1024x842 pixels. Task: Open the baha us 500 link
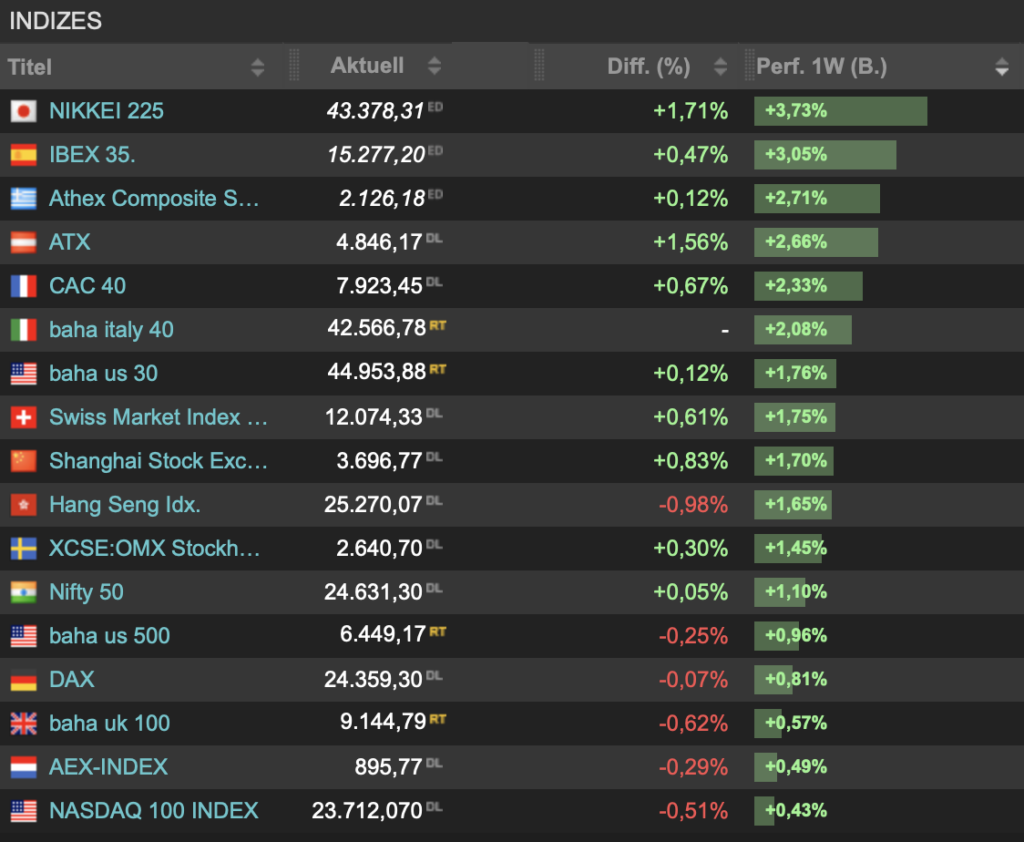[110, 636]
